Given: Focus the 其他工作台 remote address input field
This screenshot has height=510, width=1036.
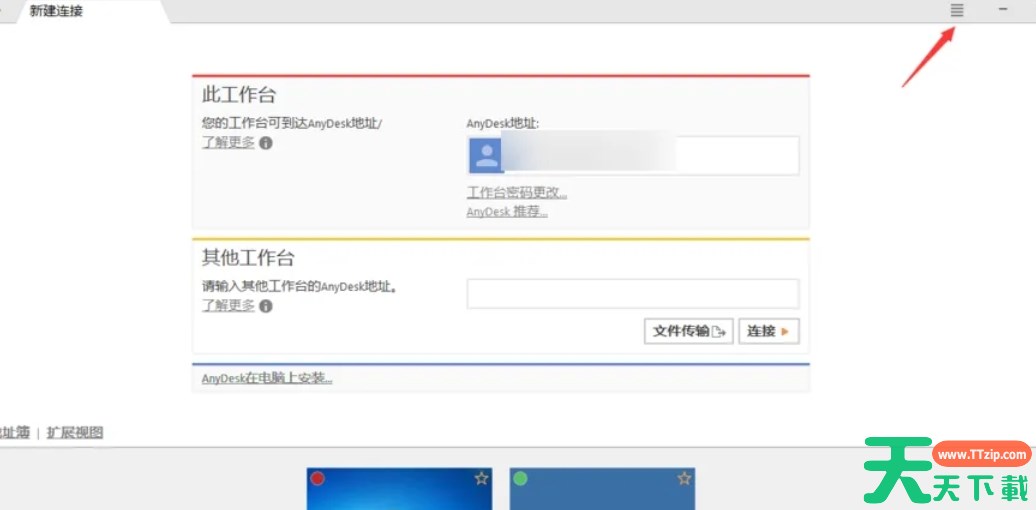Looking at the screenshot, I should tap(632, 294).
